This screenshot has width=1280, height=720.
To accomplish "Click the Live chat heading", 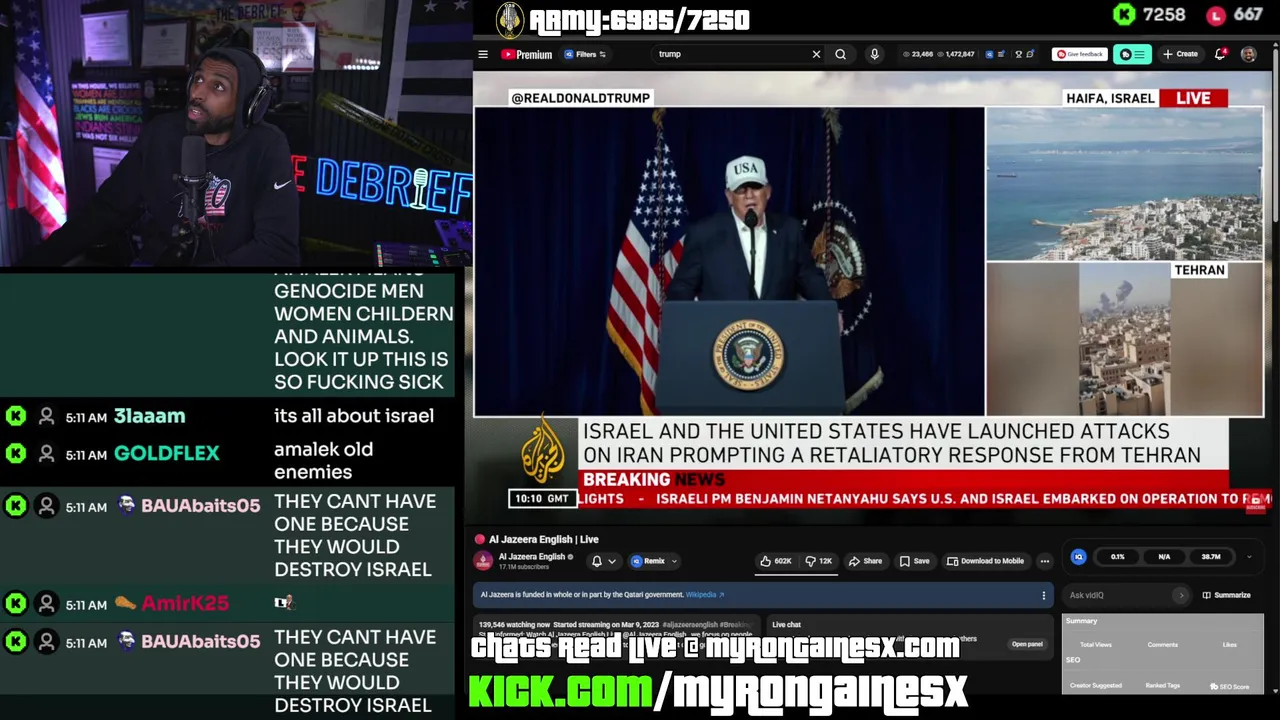I will pos(786,625).
